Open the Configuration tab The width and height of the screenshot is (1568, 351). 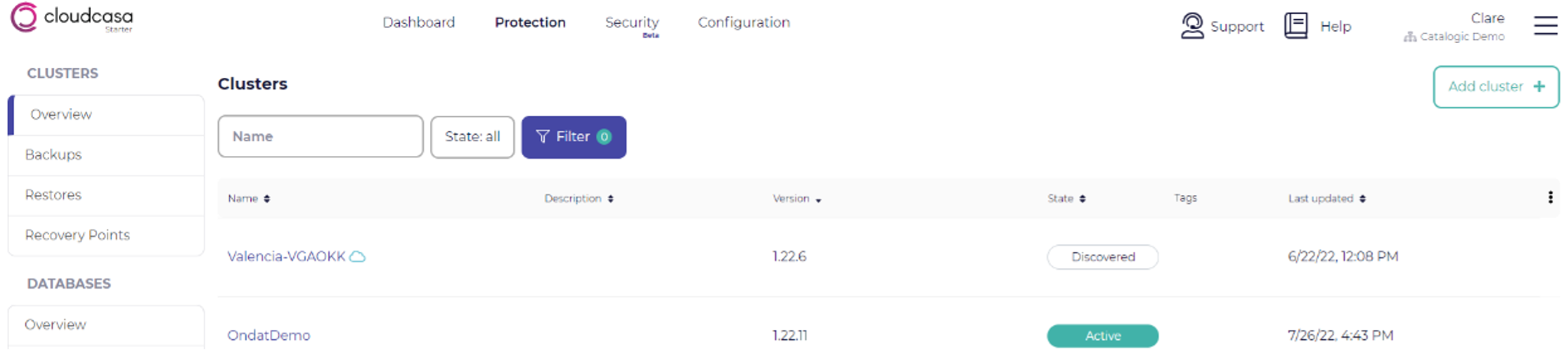click(x=744, y=23)
